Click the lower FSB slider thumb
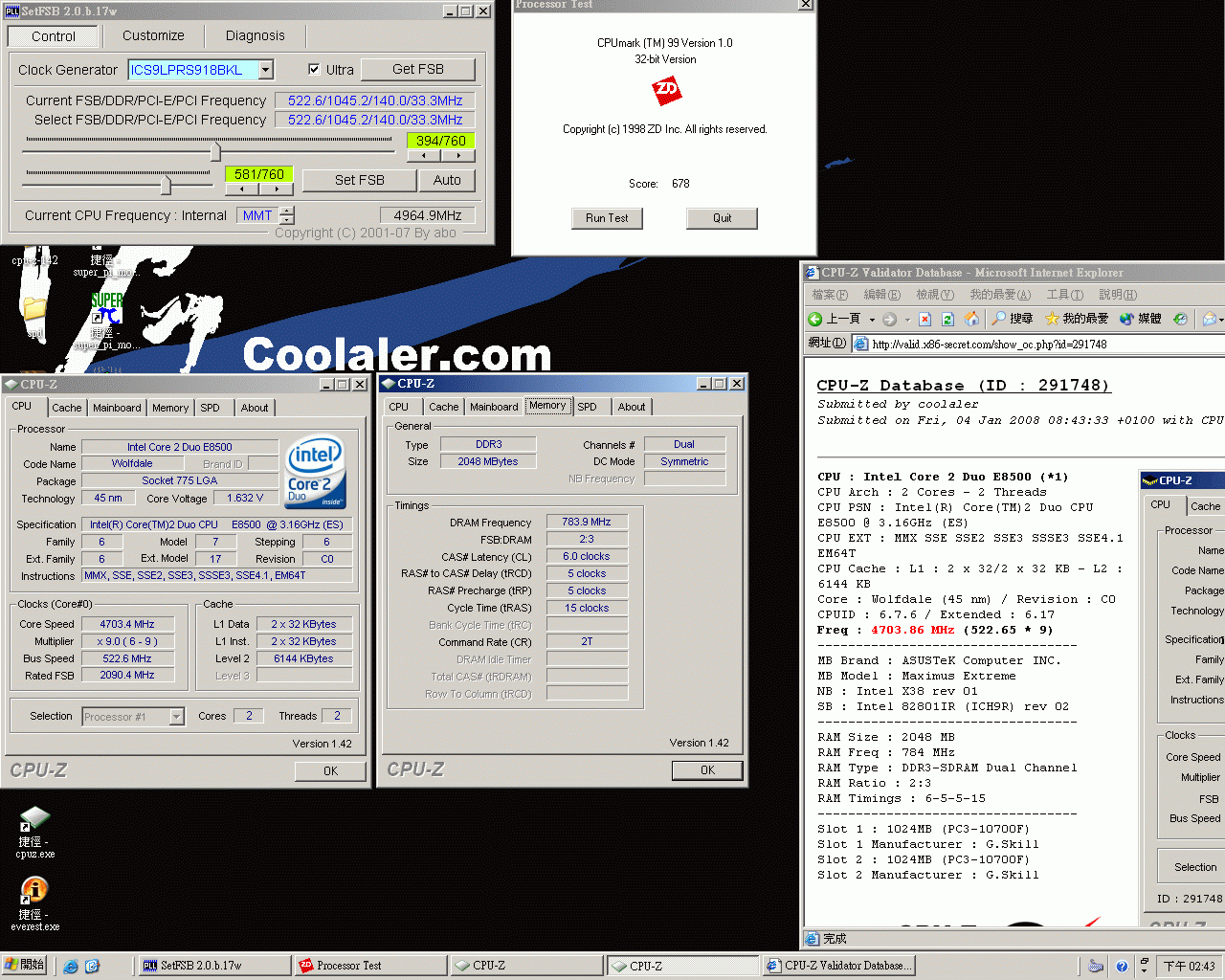1225x980 pixels. pyautogui.click(x=167, y=184)
